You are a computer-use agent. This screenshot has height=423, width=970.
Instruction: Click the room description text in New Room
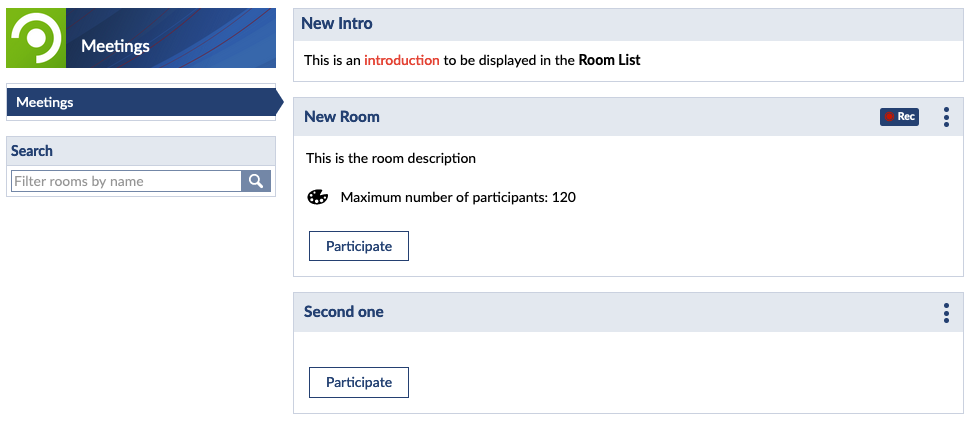(x=391, y=158)
